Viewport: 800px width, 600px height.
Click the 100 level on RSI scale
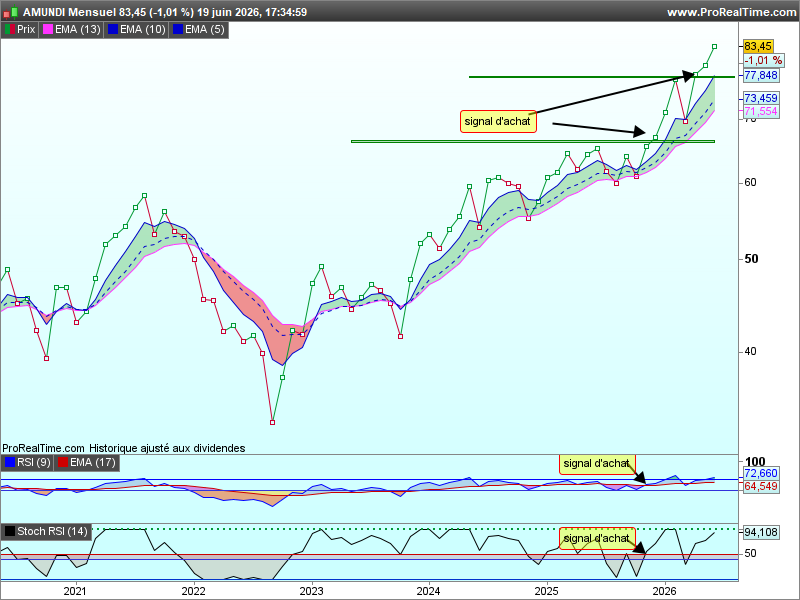tap(755, 462)
